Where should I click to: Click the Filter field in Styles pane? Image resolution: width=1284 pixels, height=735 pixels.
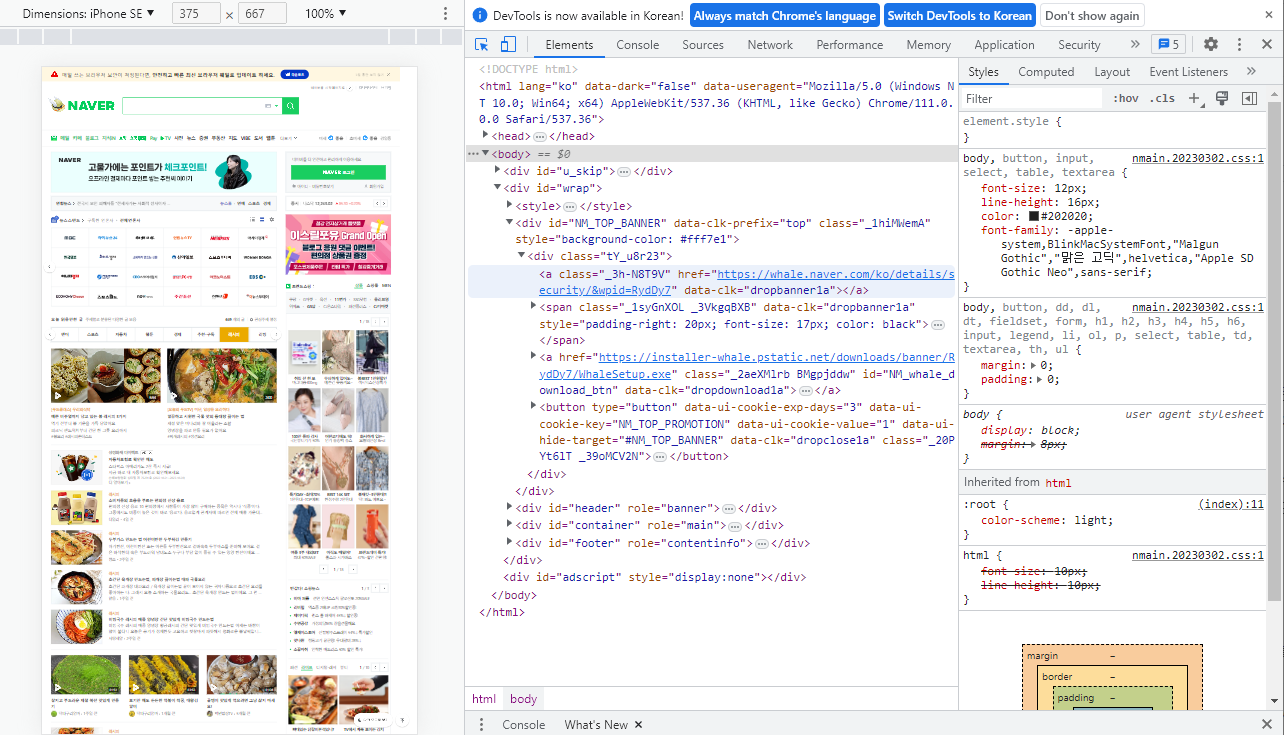1030,98
